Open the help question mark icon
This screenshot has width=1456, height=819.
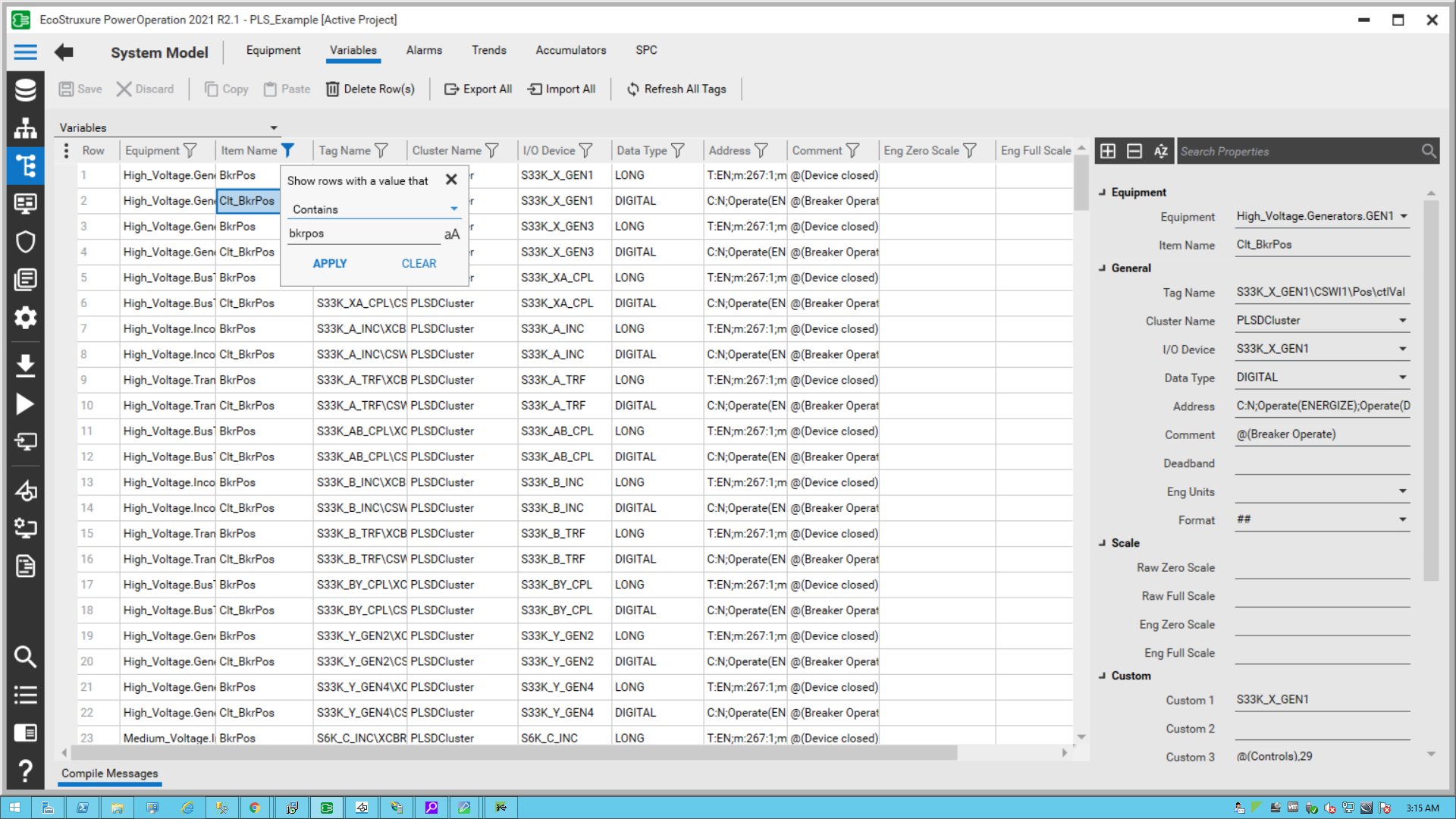(25, 770)
